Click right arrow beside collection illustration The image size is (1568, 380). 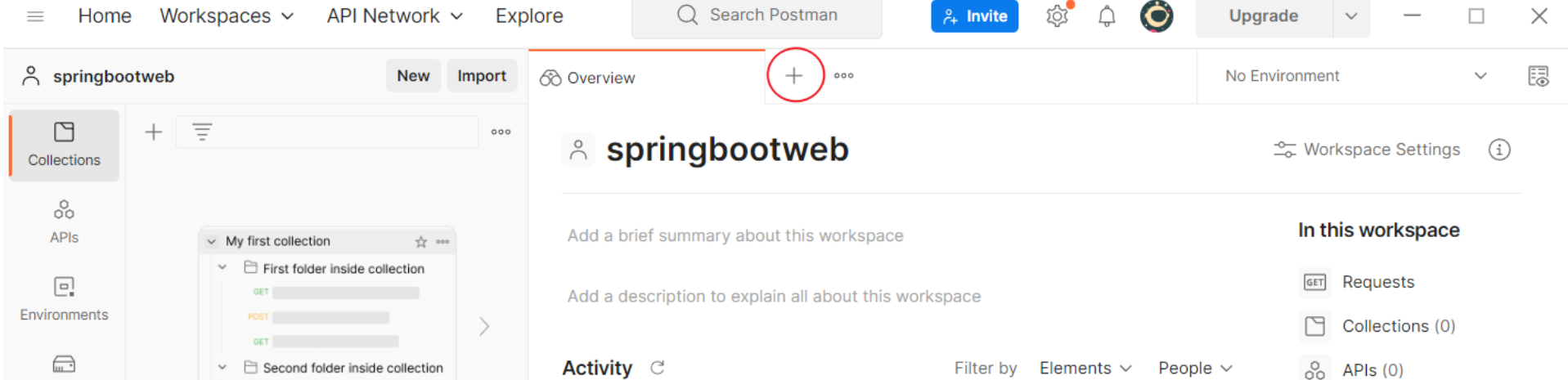pyautogui.click(x=484, y=327)
